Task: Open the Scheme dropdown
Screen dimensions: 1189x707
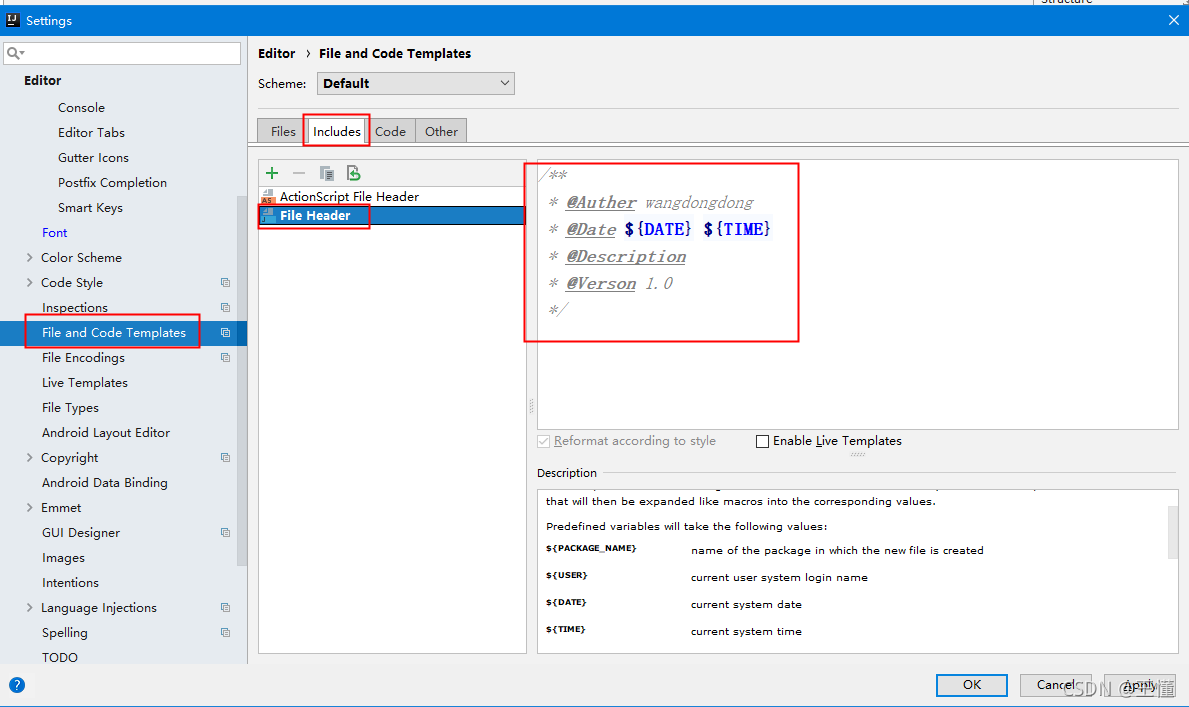Action: 416,83
